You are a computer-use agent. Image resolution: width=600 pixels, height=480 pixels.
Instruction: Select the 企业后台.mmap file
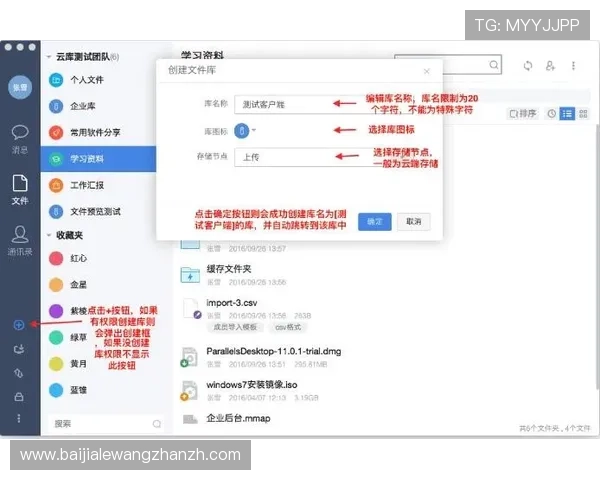[238, 418]
